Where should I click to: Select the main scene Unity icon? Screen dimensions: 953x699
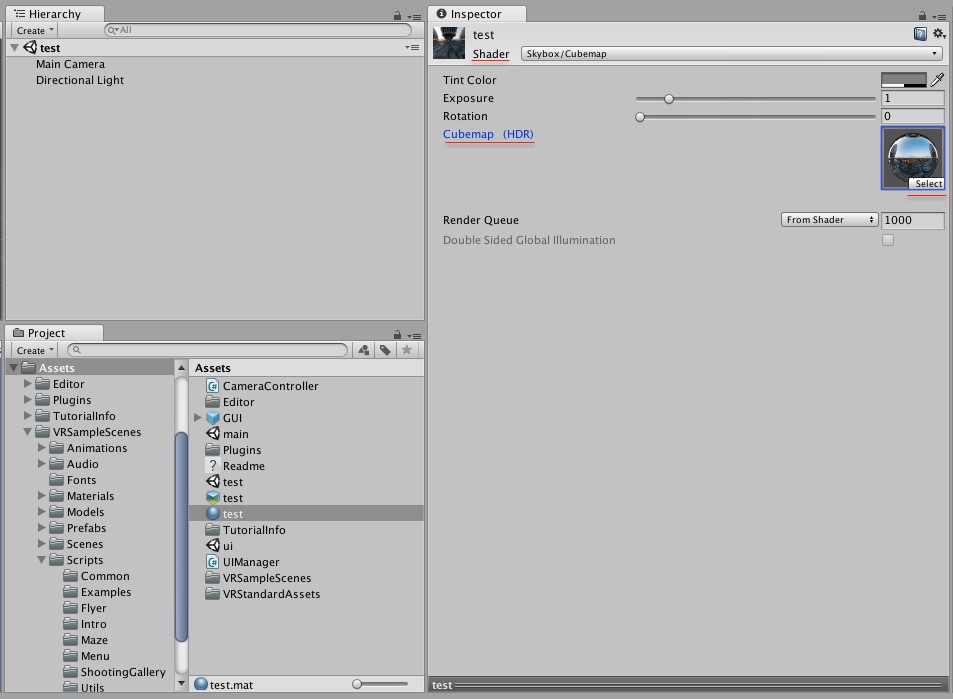coord(212,433)
